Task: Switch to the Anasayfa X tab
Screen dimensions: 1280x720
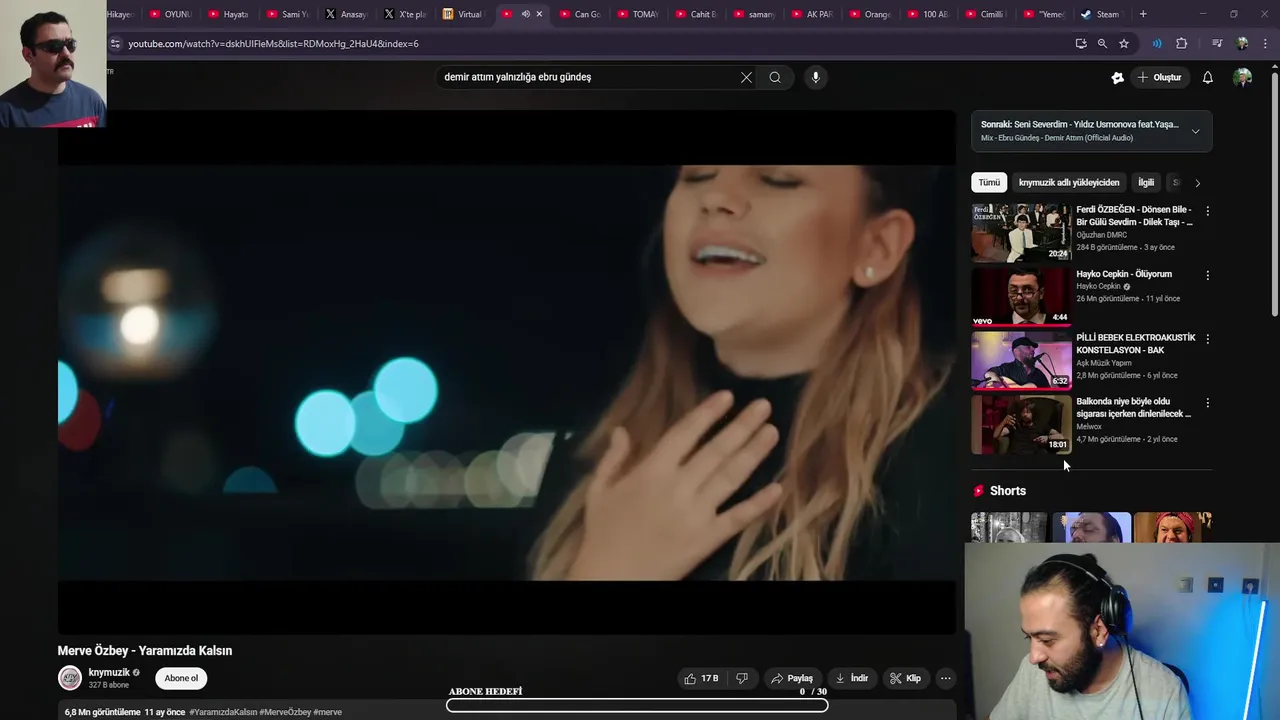Action: point(345,14)
